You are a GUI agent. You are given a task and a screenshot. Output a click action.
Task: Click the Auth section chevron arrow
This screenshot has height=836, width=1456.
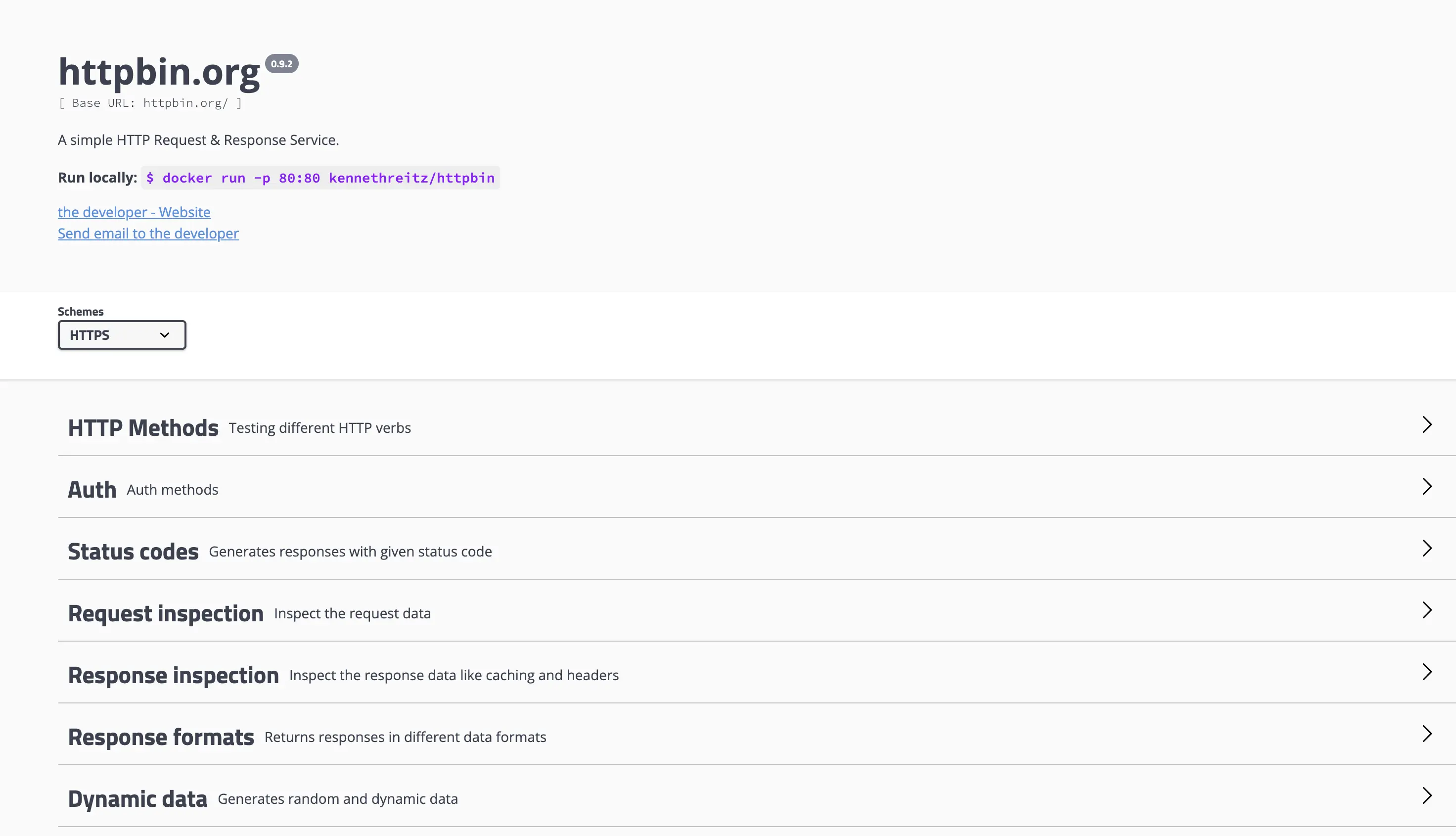(1427, 487)
